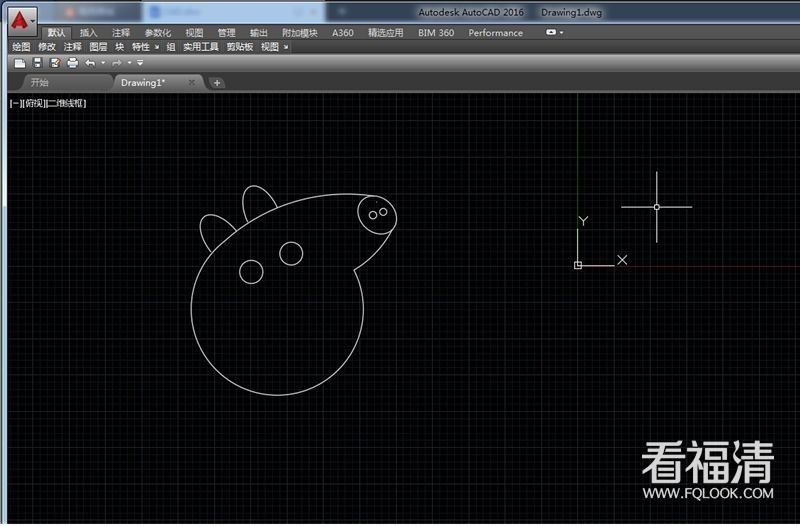
Task: Open the 组 panel button
Action: point(171,47)
